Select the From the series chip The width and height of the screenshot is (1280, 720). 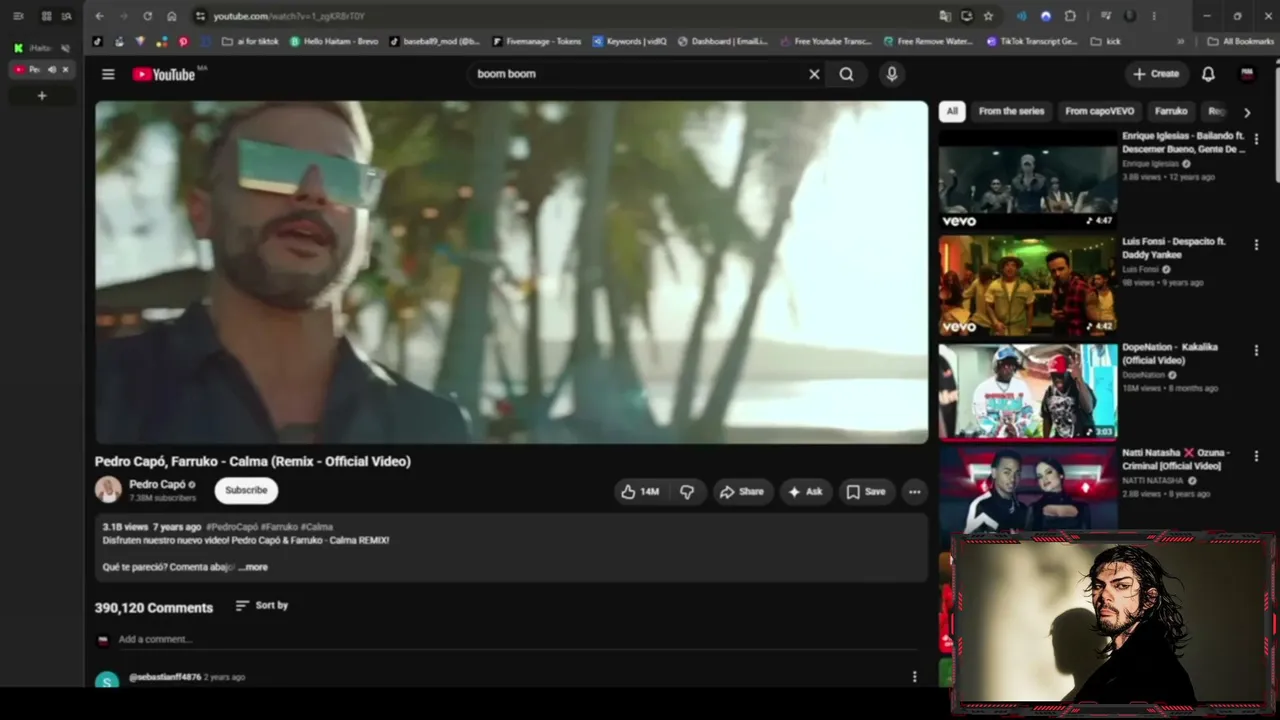coord(1011,112)
